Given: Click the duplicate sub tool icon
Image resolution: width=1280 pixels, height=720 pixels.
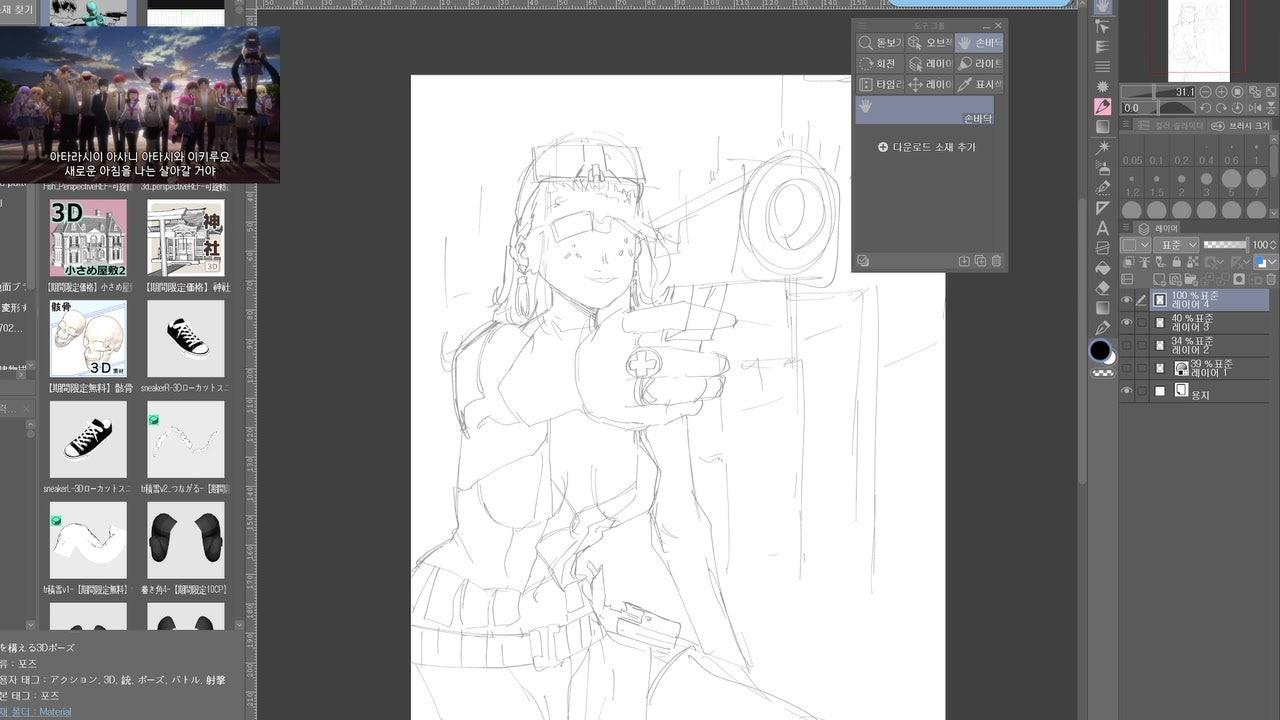Looking at the screenshot, I should pyautogui.click(x=980, y=261).
